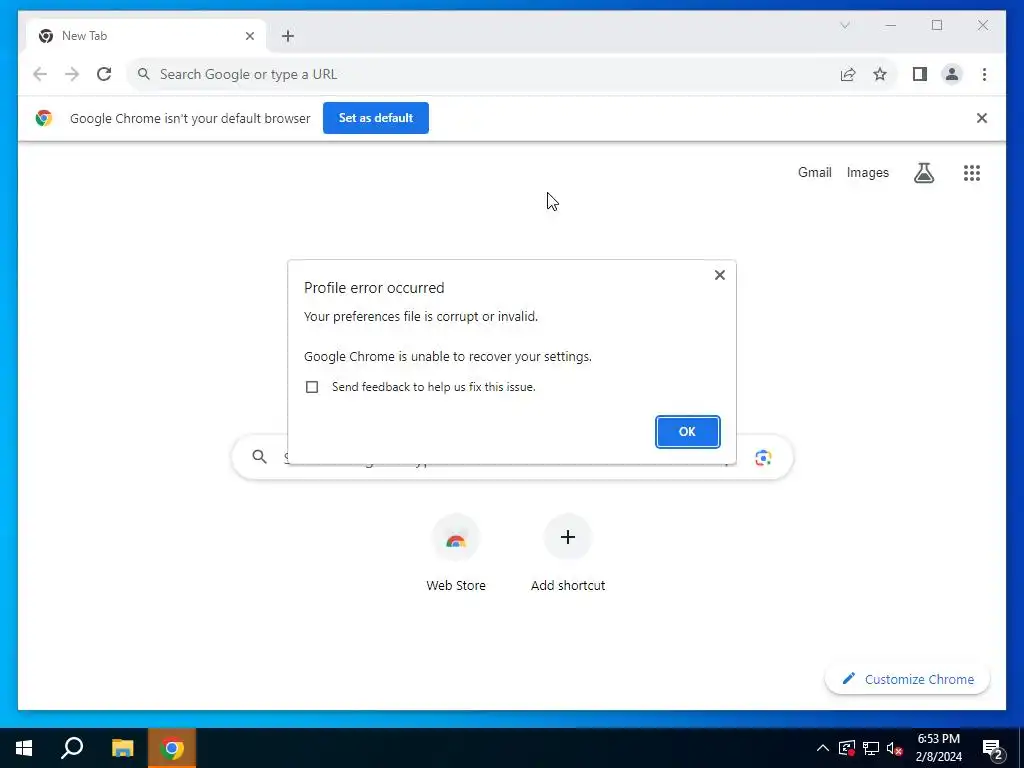The height and width of the screenshot is (768, 1024).
Task: Open a new tab with plus button
Action: [x=288, y=36]
